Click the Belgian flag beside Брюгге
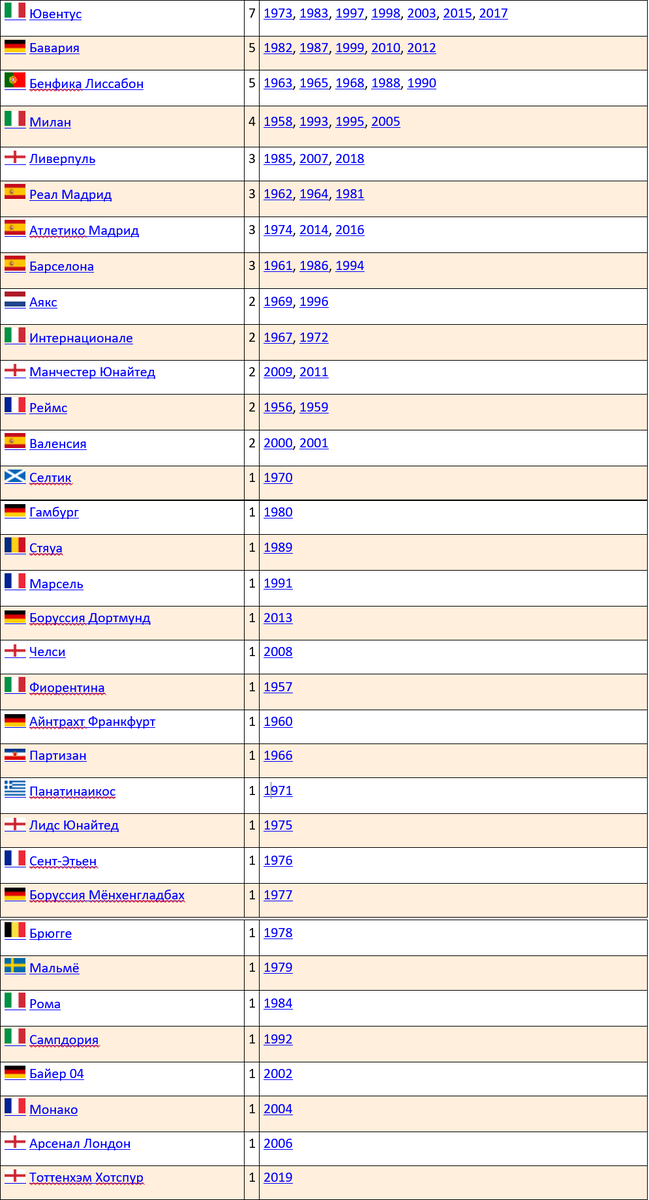Viewport: 649px width, 1200px height. 15,931
